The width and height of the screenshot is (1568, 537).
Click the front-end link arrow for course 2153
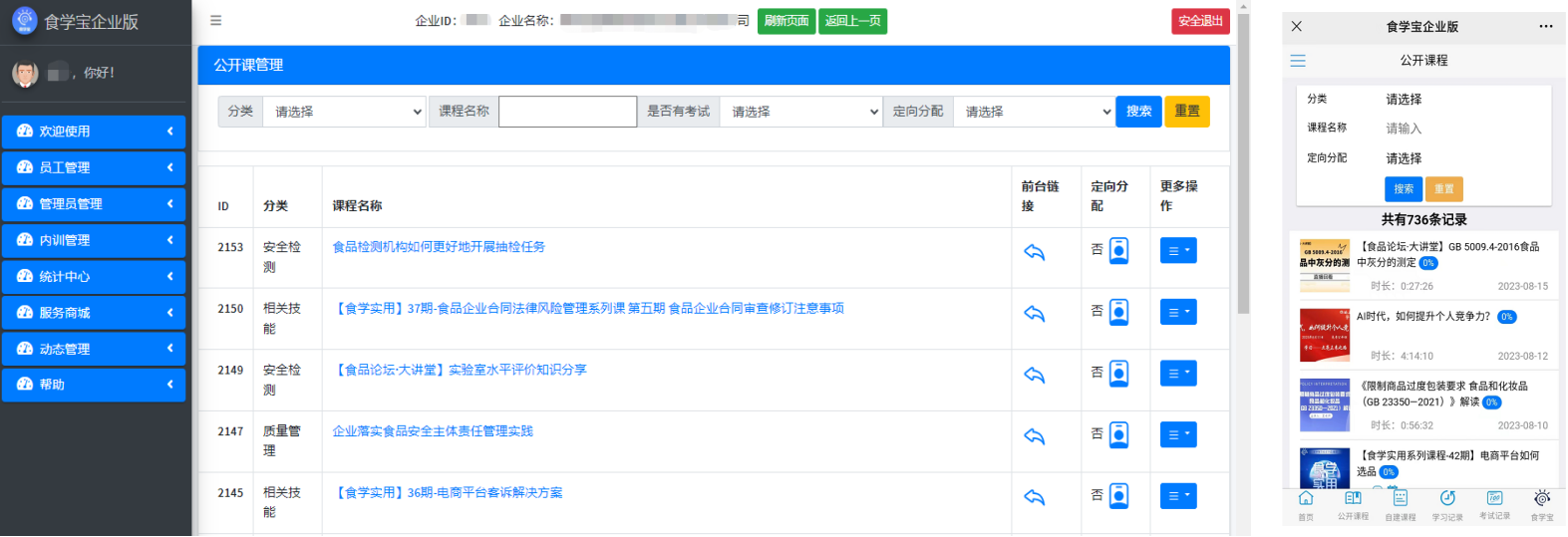point(1034,252)
